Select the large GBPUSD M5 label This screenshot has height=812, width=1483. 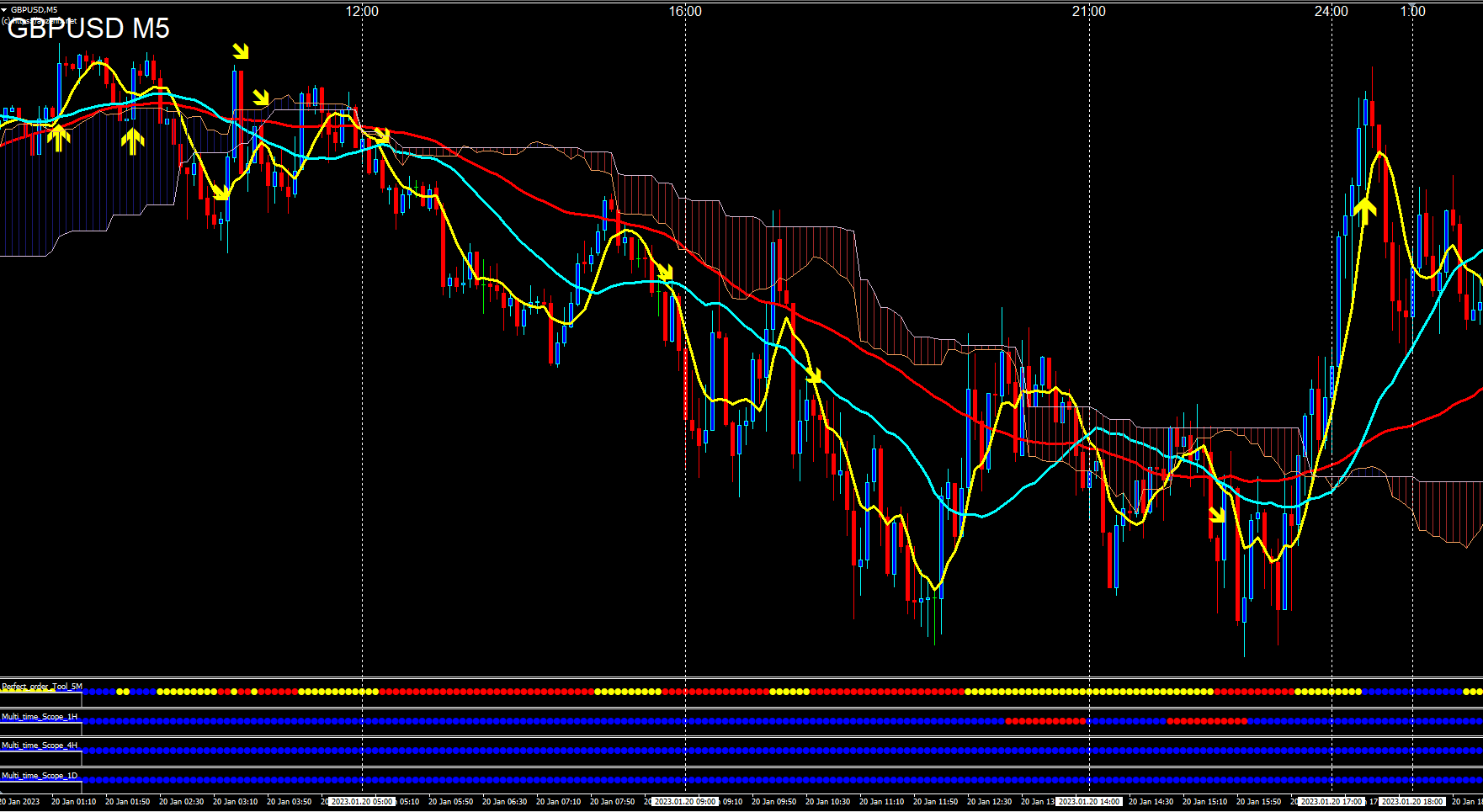88,29
